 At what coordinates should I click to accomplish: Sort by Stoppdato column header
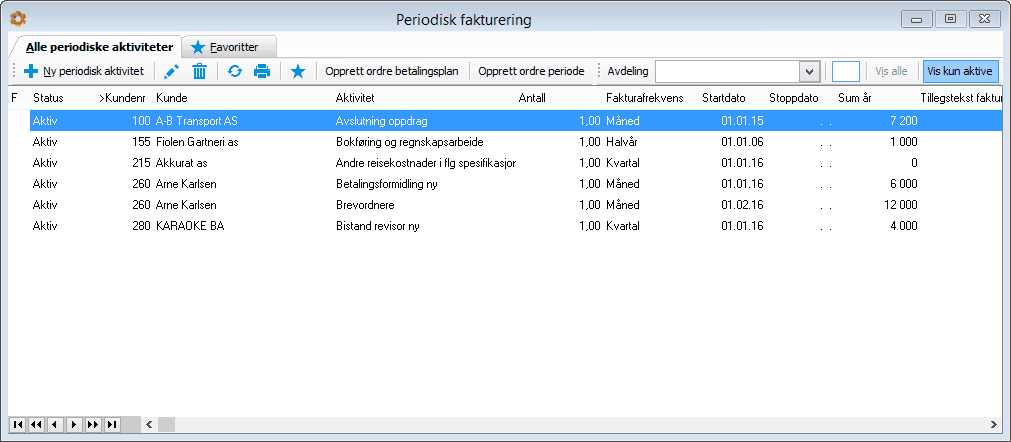[x=794, y=98]
